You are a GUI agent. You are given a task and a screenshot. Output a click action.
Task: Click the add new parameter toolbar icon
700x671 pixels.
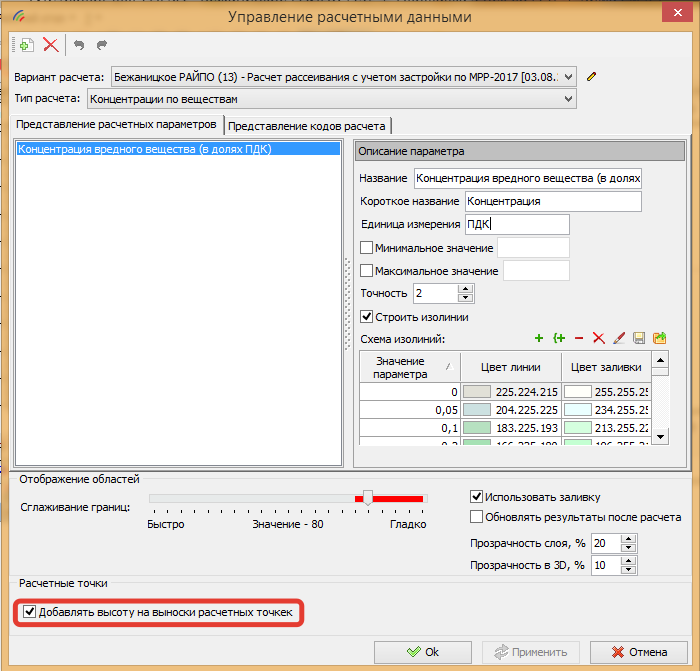27,45
